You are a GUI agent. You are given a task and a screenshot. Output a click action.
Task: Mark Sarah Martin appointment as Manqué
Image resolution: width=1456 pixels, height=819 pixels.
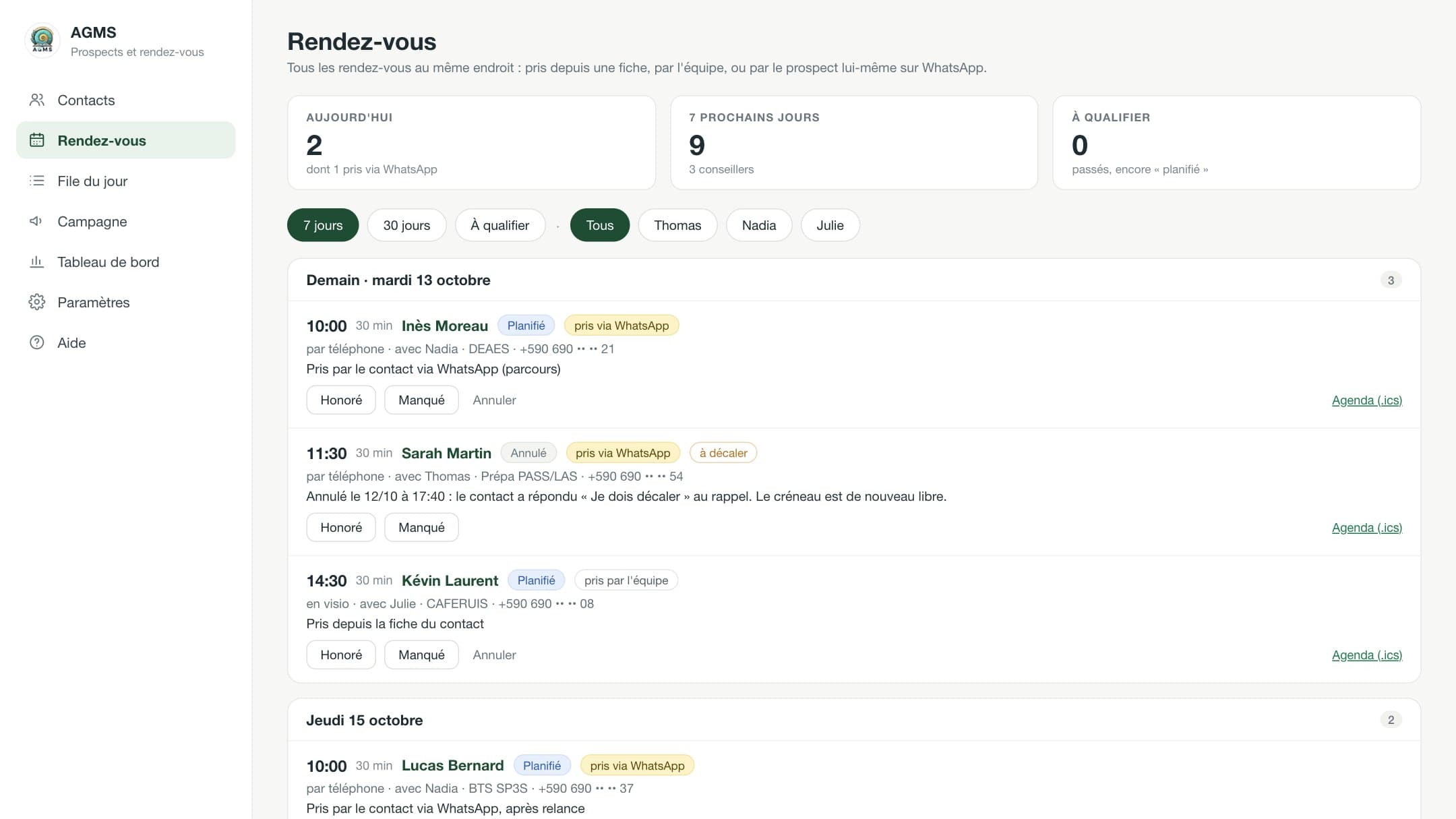421,527
